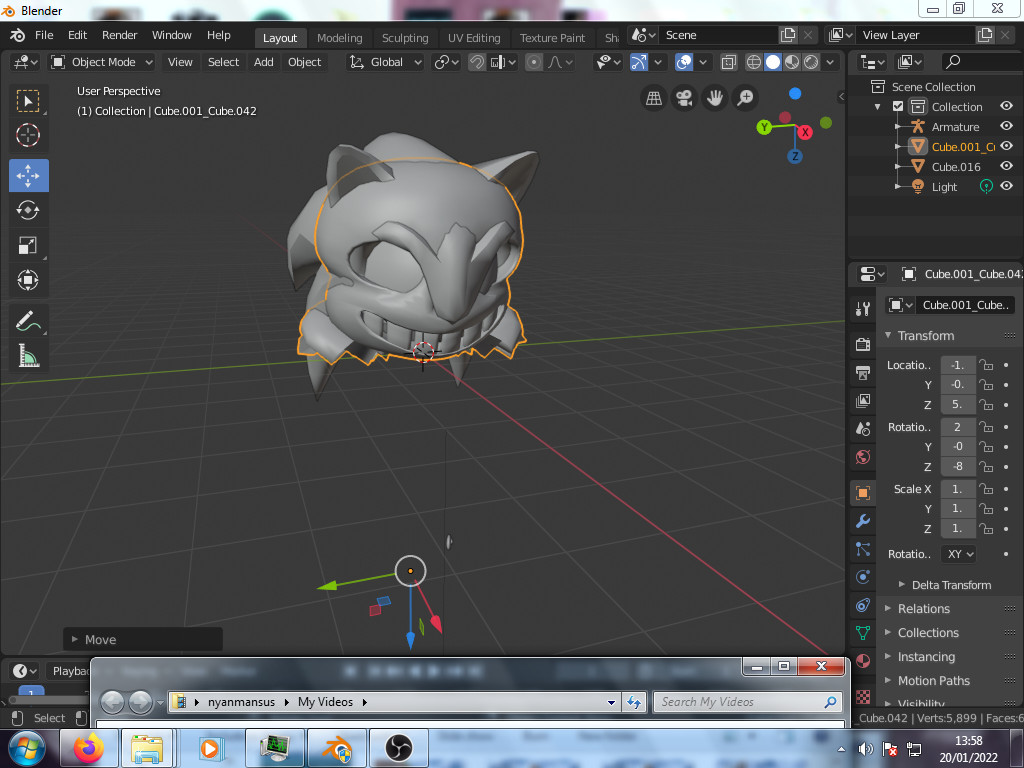
Task: Toggle visibility of Cube.016
Action: [x=1007, y=166]
